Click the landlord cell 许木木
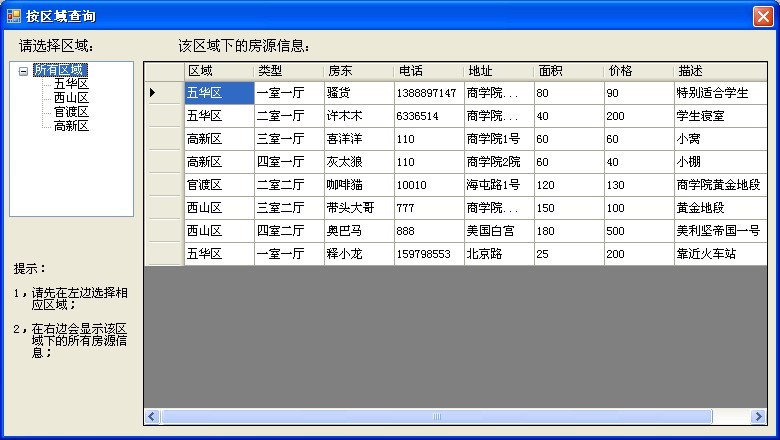780x440 pixels. point(359,116)
